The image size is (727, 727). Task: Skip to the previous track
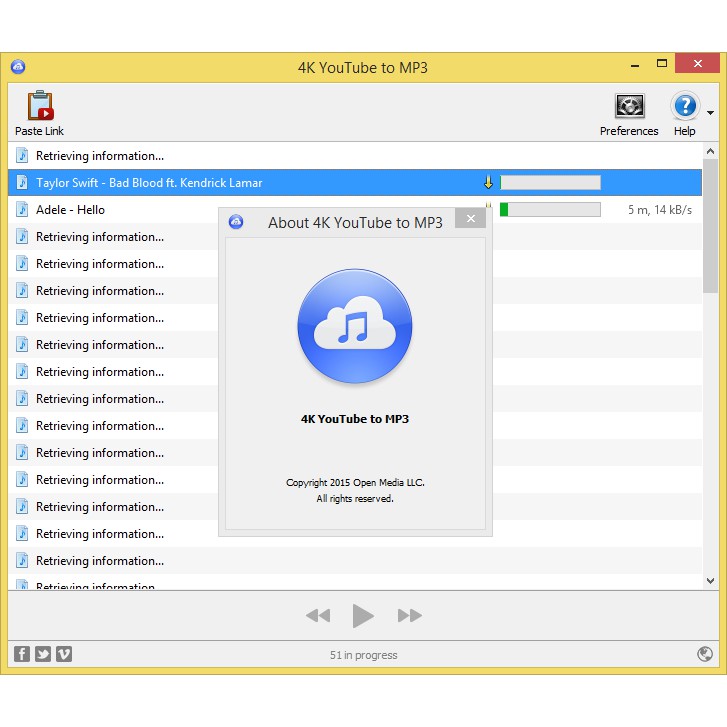(318, 616)
